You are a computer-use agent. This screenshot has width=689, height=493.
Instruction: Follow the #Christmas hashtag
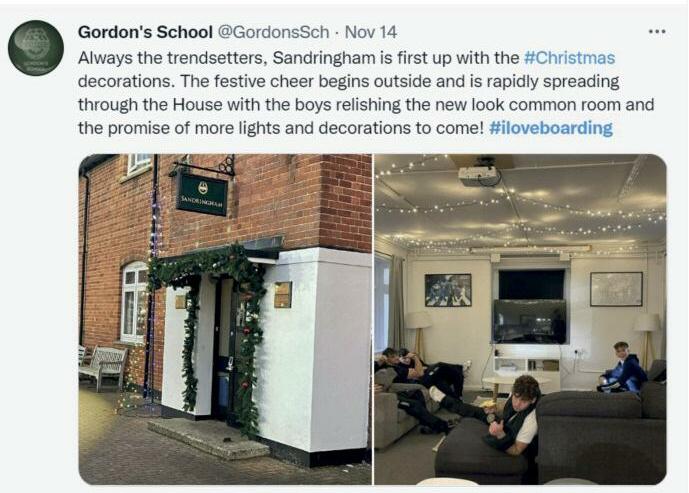point(569,58)
